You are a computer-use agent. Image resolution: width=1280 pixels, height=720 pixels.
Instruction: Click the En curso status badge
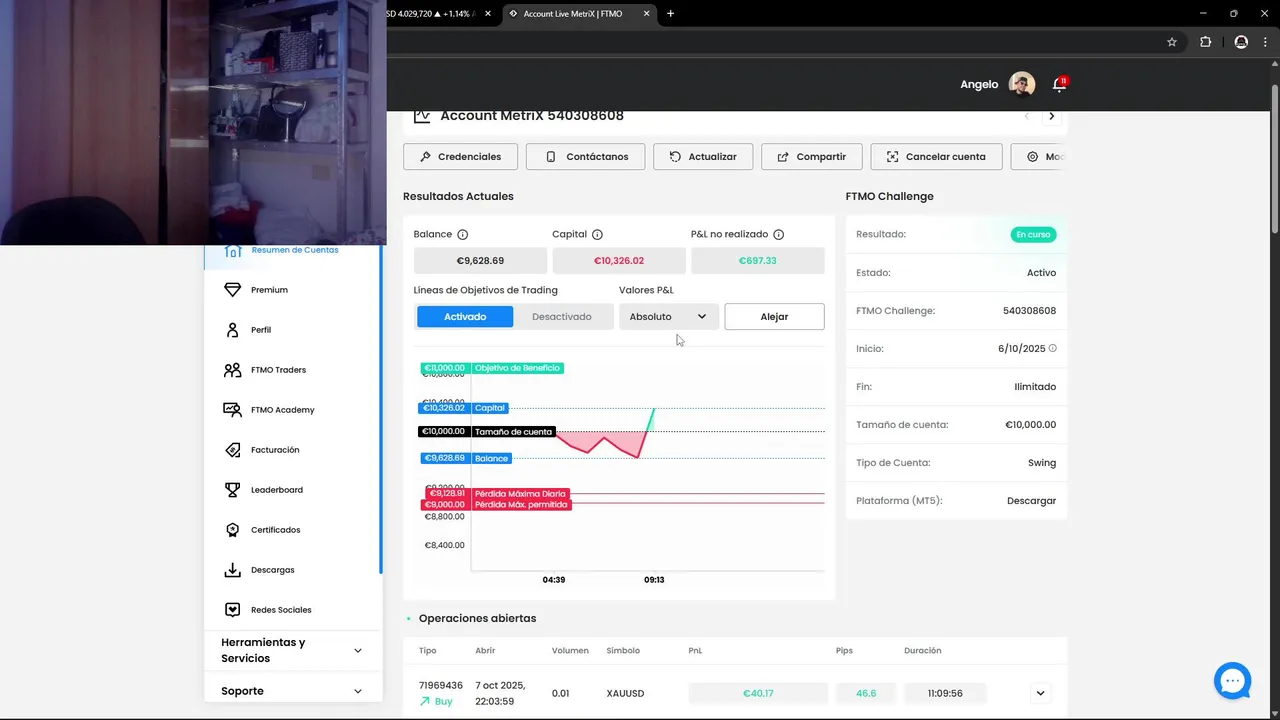click(x=1033, y=235)
